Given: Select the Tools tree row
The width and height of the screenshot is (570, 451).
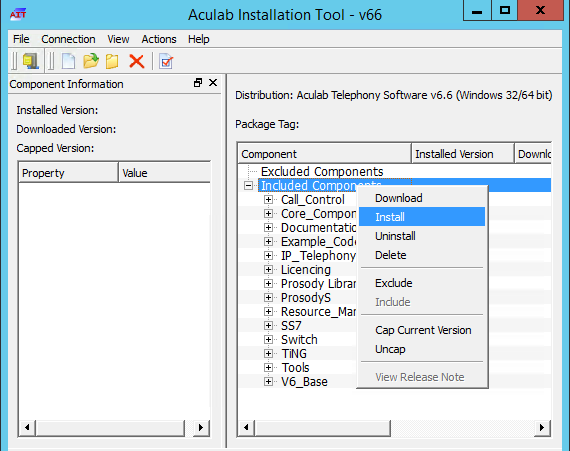Looking at the screenshot, I should pyautogui.click(x=295, y=367).
